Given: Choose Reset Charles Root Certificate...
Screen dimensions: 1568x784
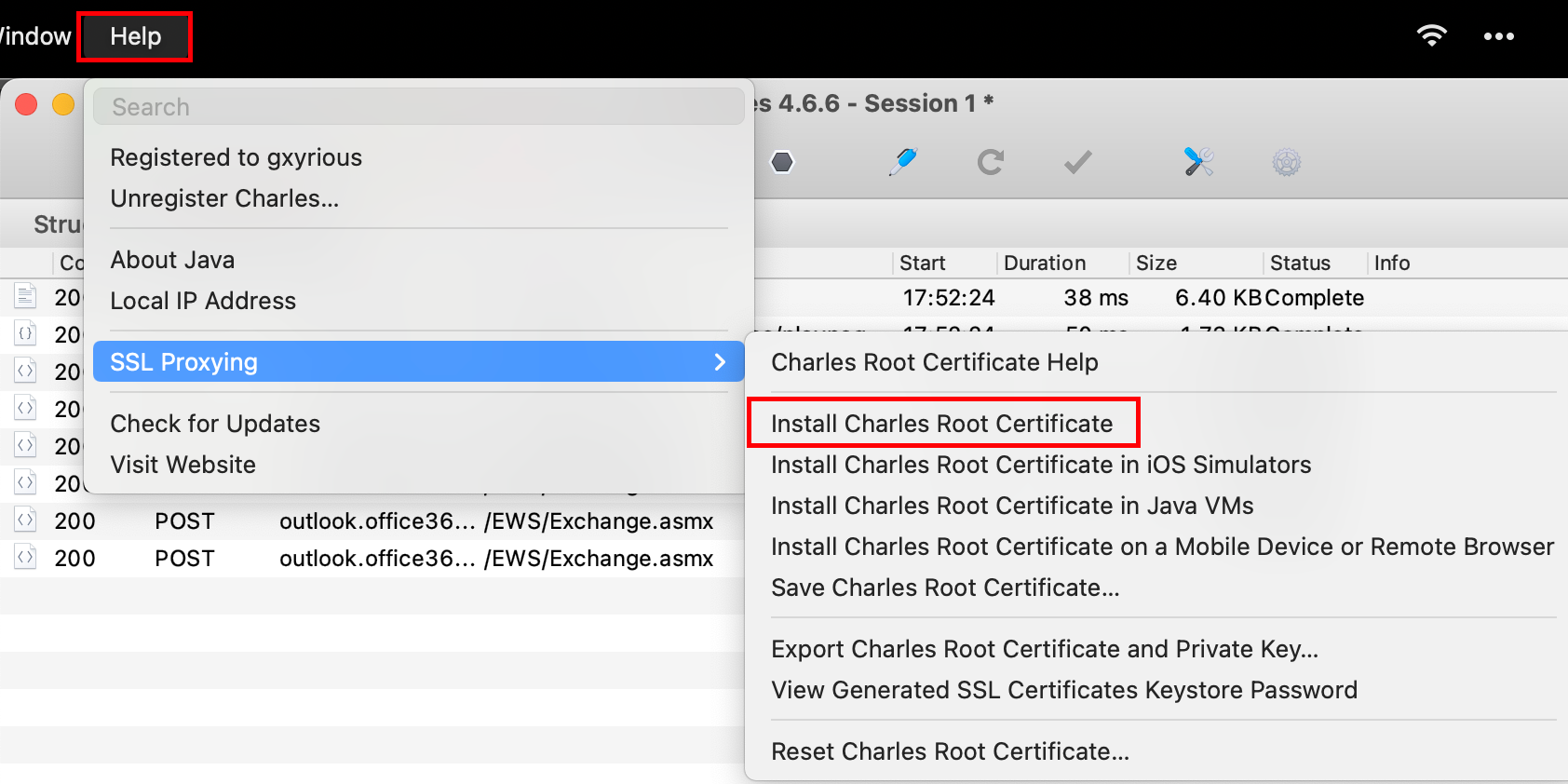Looking at the screenshot, I should pyautogui.click(x=950, y=751).
